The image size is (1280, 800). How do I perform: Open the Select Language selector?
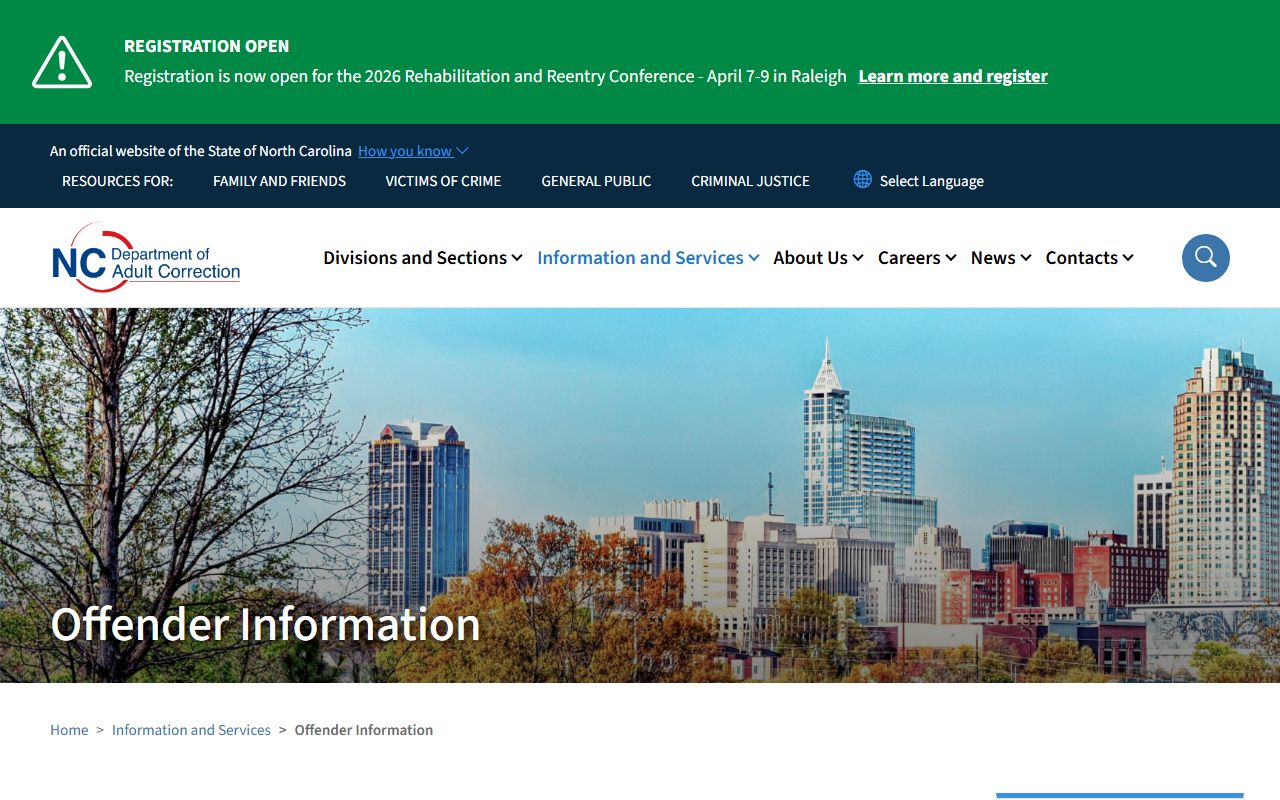(931, 181)
